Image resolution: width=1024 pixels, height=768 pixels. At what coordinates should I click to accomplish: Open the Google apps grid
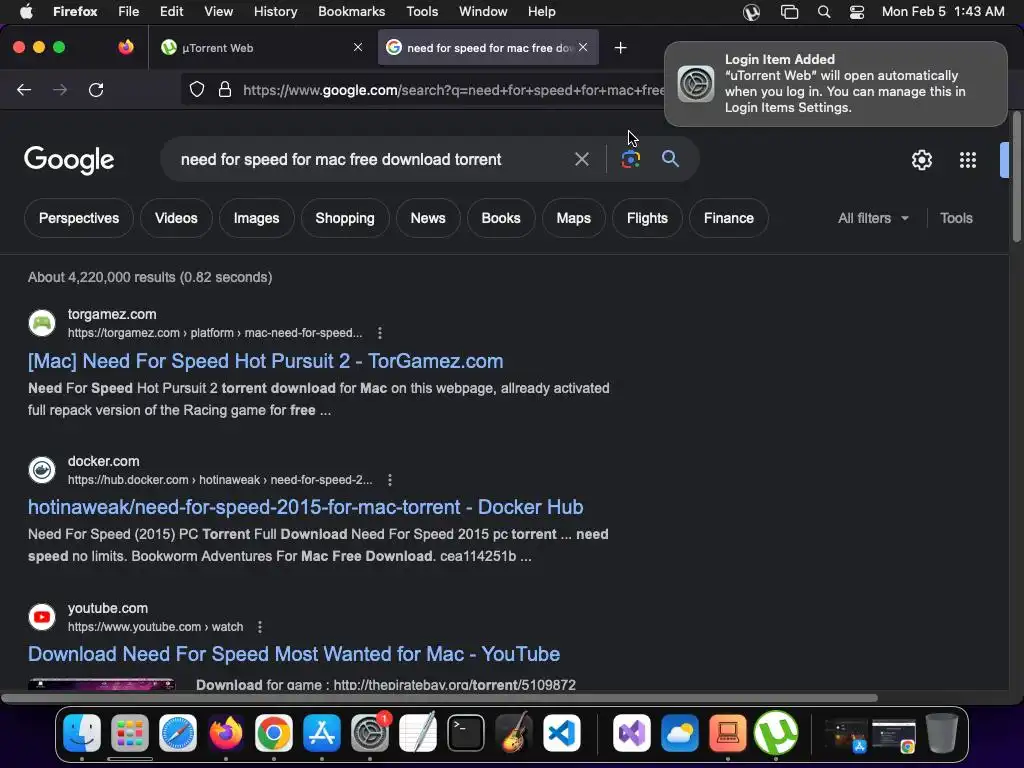tap(967, 159)
